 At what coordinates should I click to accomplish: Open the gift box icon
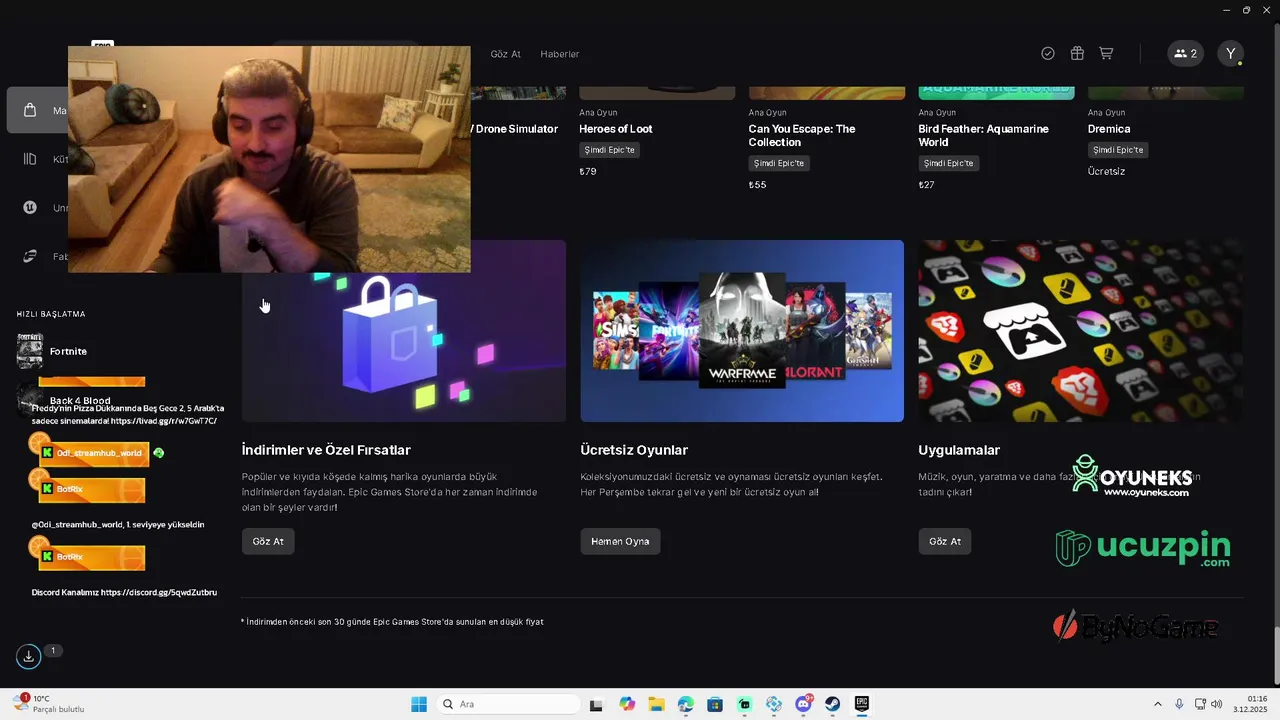click(x=1077, y=54)
